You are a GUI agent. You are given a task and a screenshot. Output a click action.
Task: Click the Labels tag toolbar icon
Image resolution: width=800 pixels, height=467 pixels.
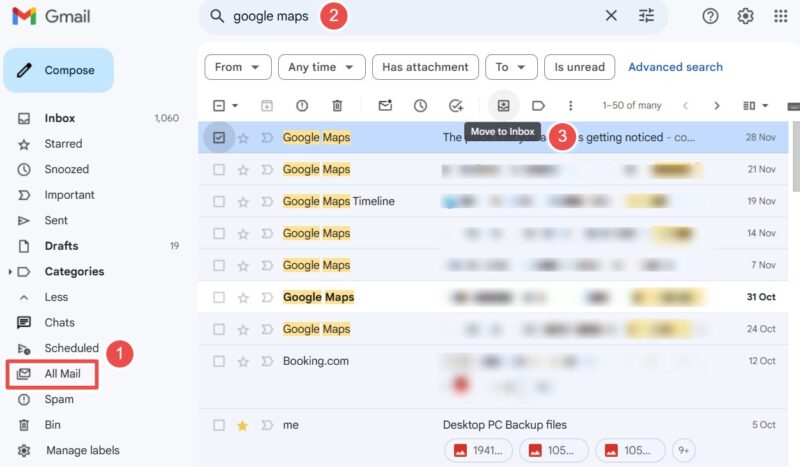(538, 106)
